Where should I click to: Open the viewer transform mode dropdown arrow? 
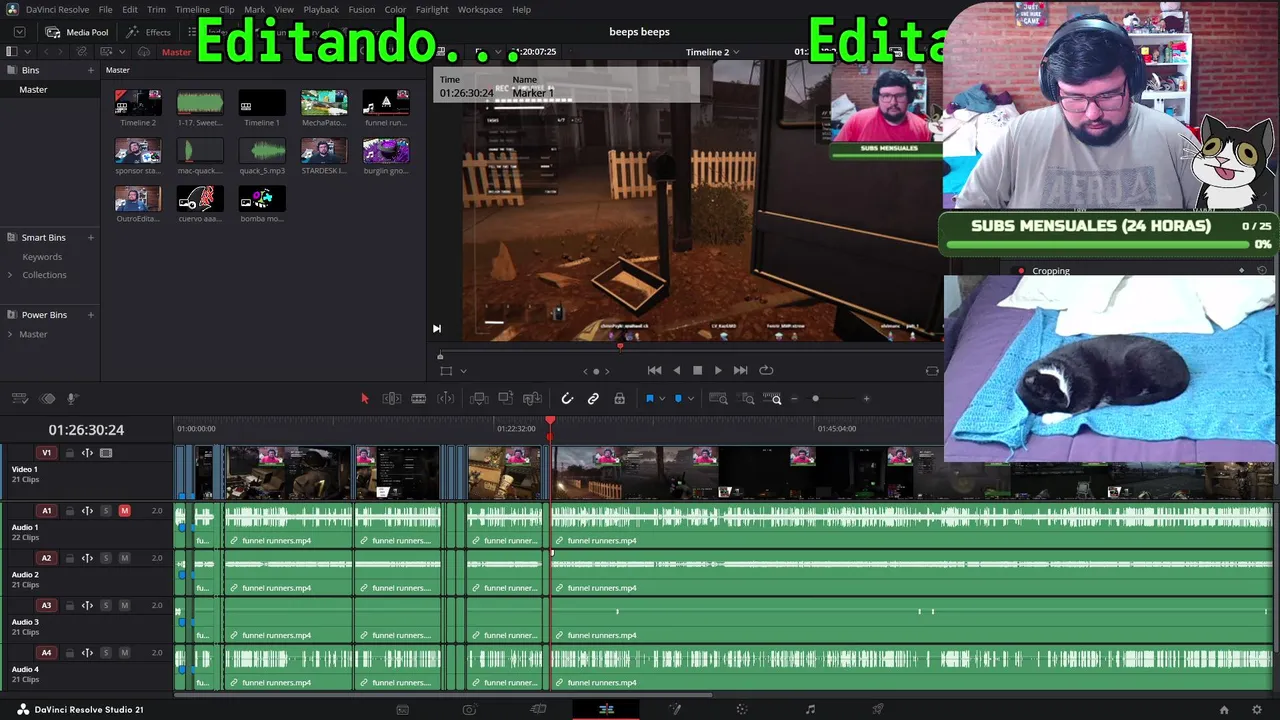point(463,371)
